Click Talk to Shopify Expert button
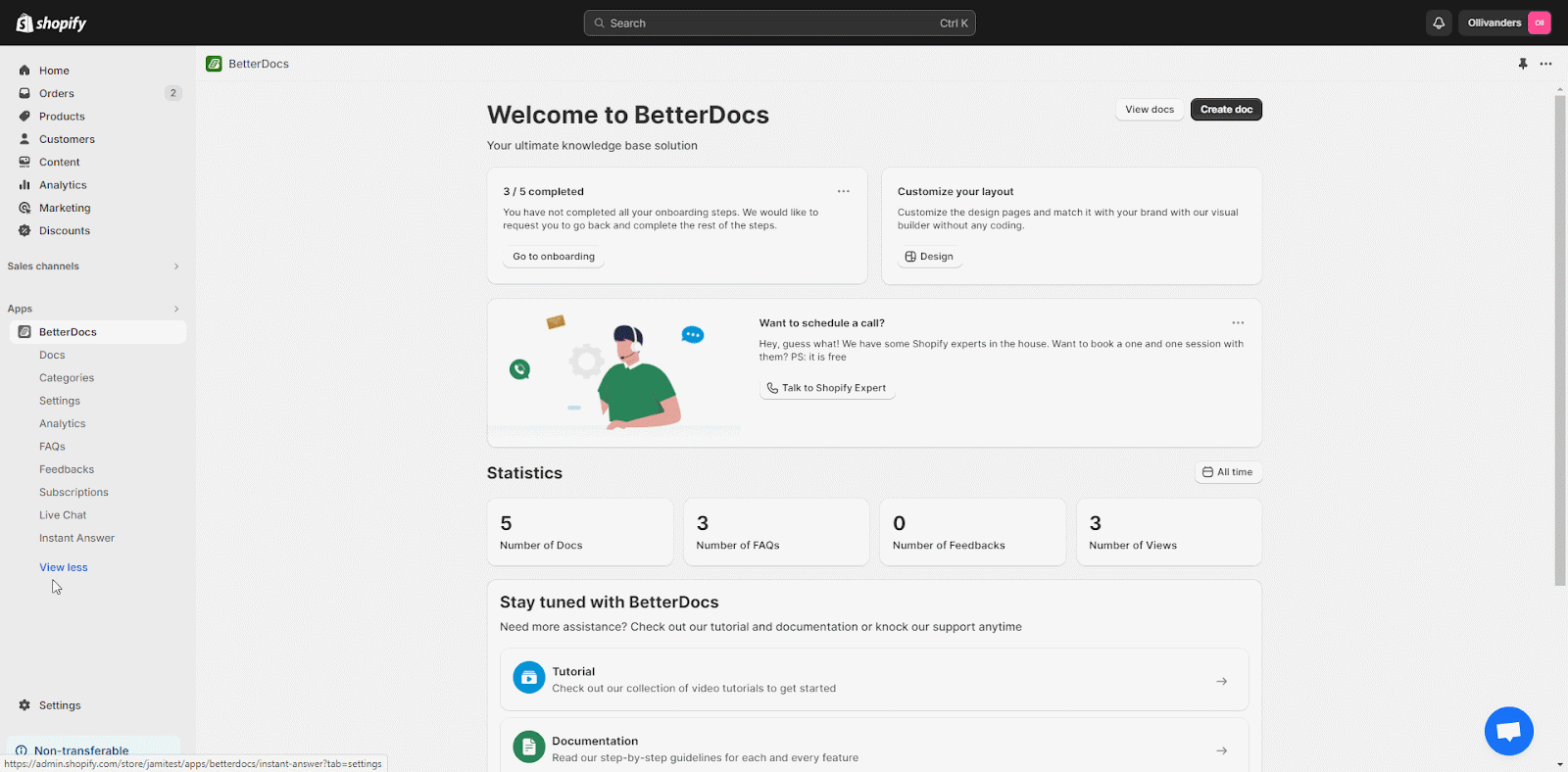The width and height of the screenshot is (1568, 772). point(827,388)
